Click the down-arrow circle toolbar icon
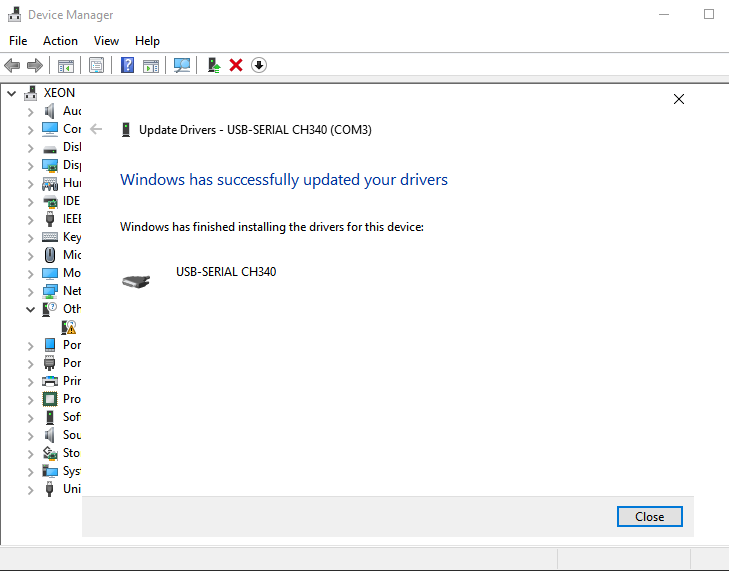This screenshot has width=729, height=571. click(259, 65)
